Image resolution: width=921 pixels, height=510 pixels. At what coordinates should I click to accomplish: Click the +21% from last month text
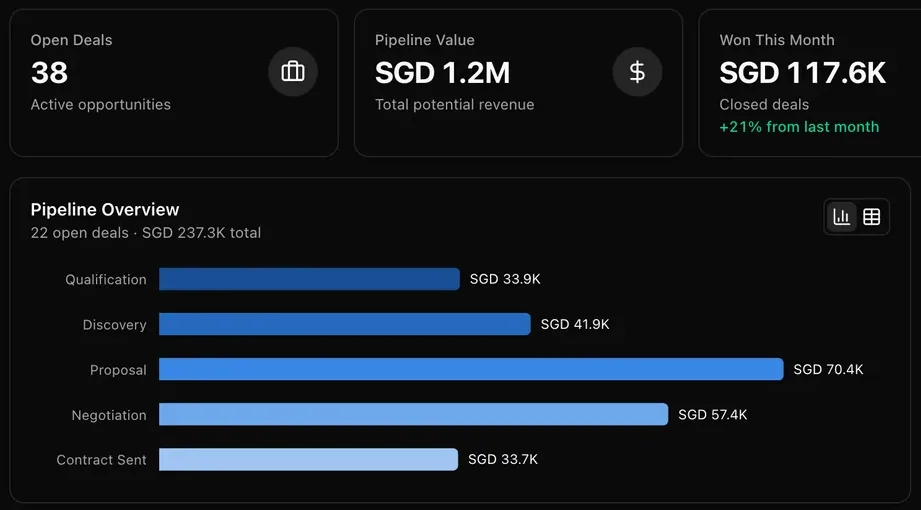click(799, 126)
